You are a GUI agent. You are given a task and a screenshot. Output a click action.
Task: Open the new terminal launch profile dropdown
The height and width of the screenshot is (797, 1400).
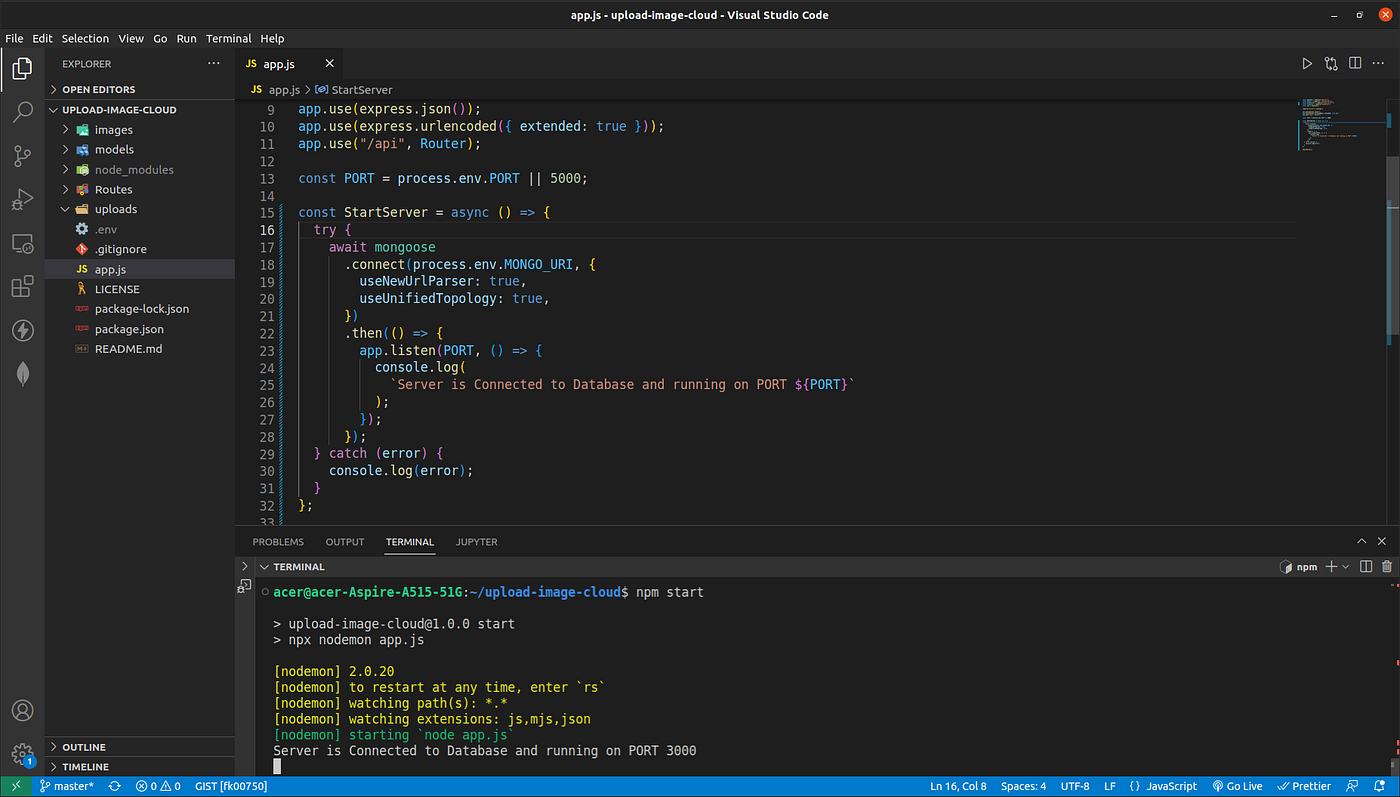pos(1346,567)
